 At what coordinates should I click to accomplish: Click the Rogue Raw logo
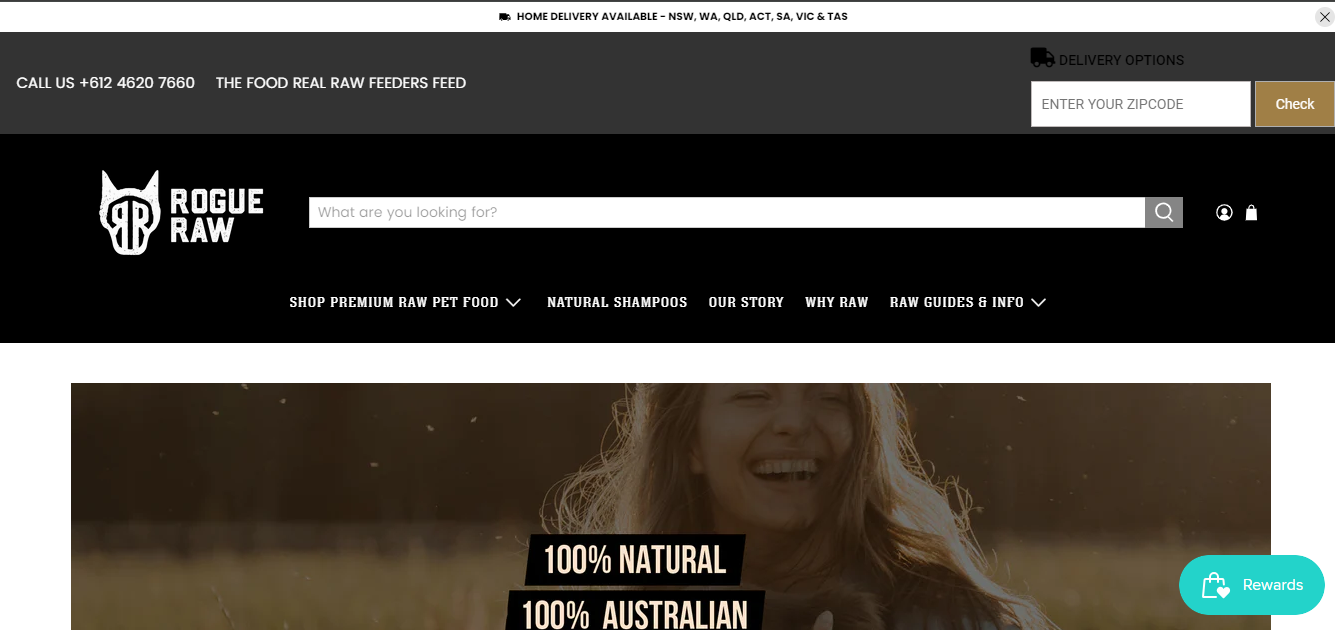181,212
